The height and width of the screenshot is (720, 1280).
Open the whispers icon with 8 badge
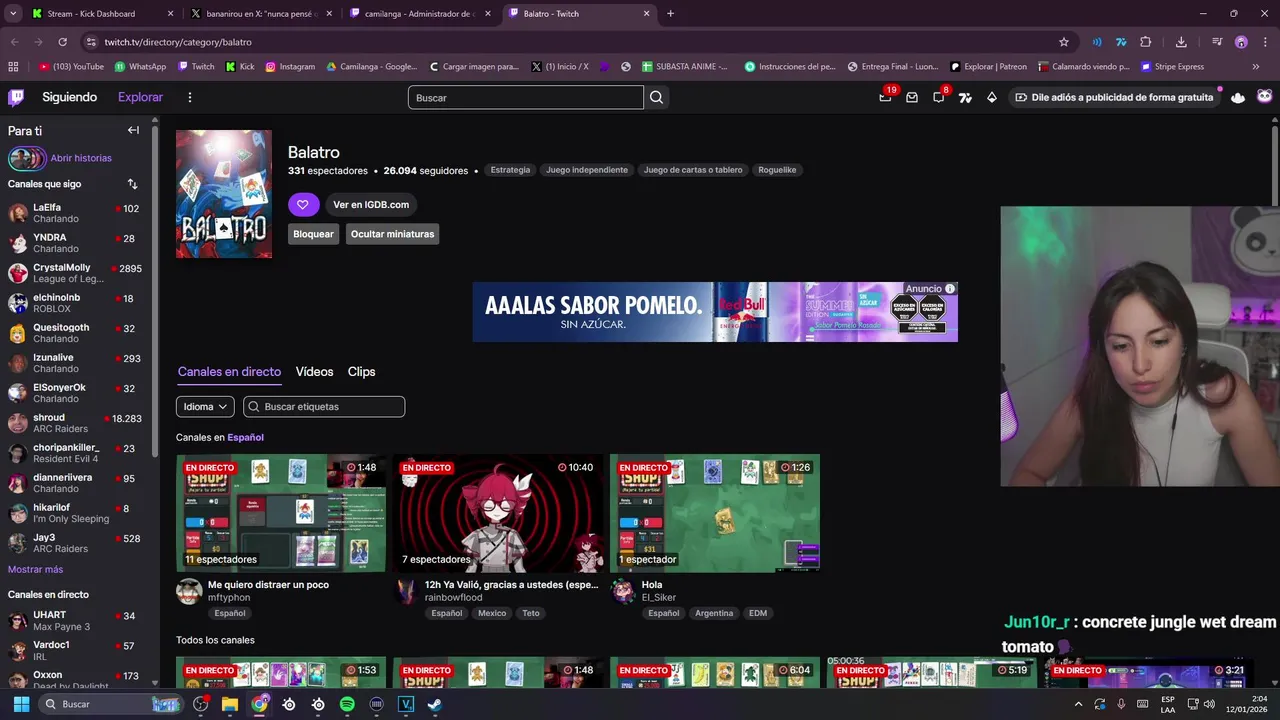(x=939, y=97)
